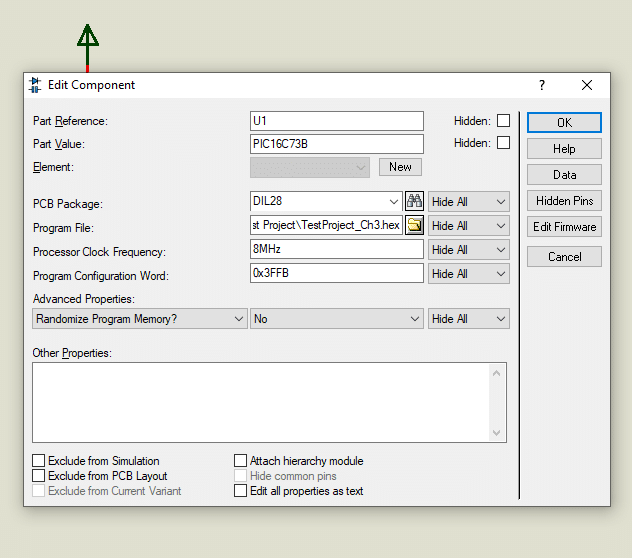Click Other Properties scrollbar down arrow
The width and height of the screenshot is (632, 558).
(497, 433)
